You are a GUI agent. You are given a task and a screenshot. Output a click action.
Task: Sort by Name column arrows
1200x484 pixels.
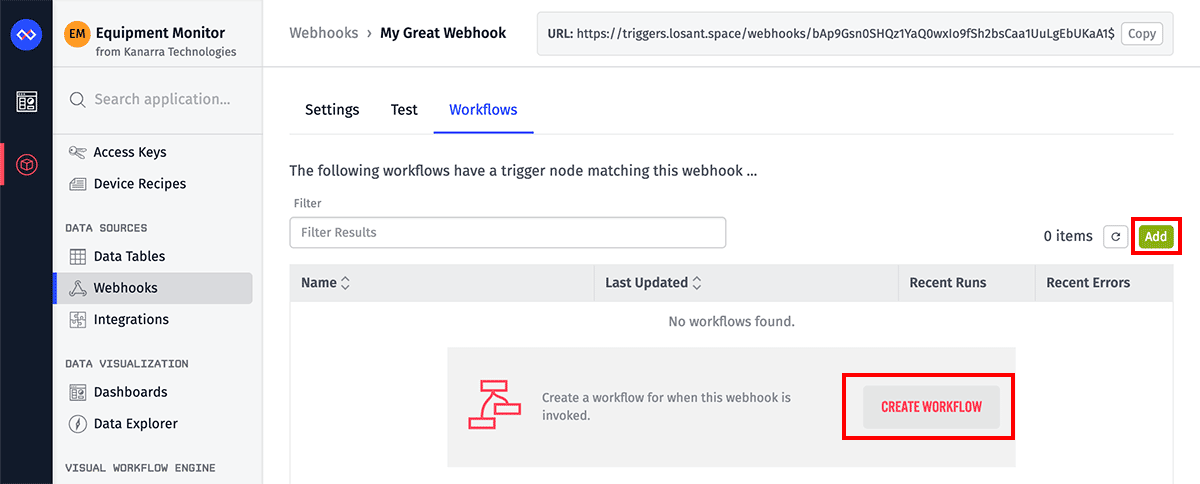(x=345, y=283)
